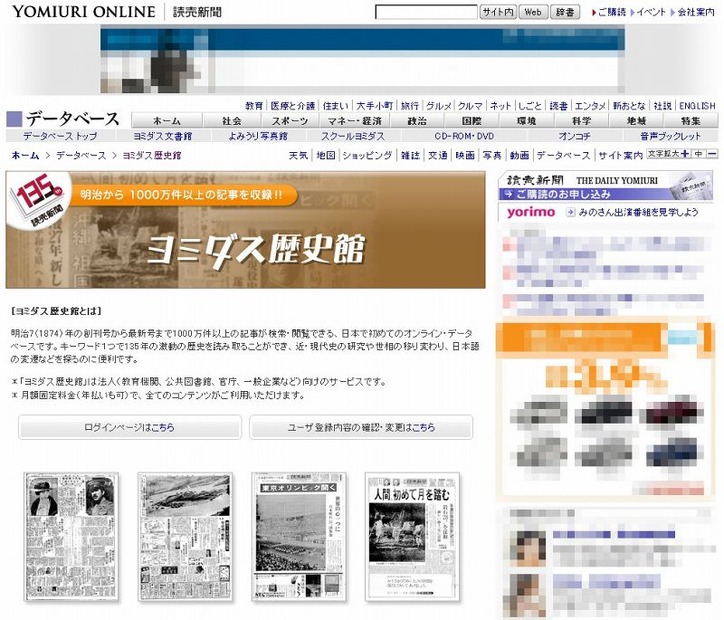Open the second newspaper thumbnail with aerial photo
The image size is (724, 620).
pos(185,536)
